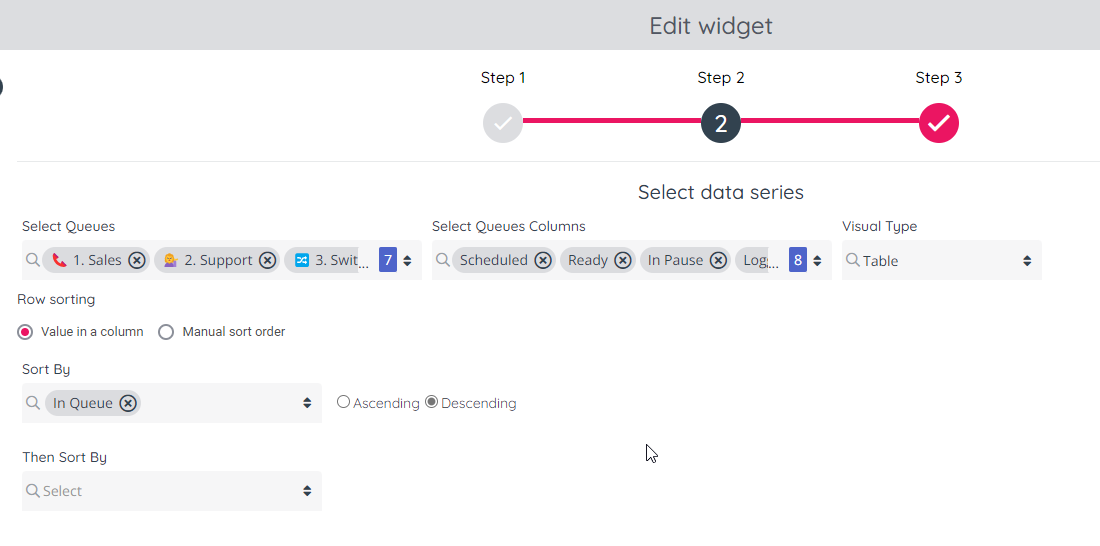The width and height of the screenshot is (1100, 546).
Task: Expand the Select Queues Columns dropdown arrow
Action: (817, 261)
